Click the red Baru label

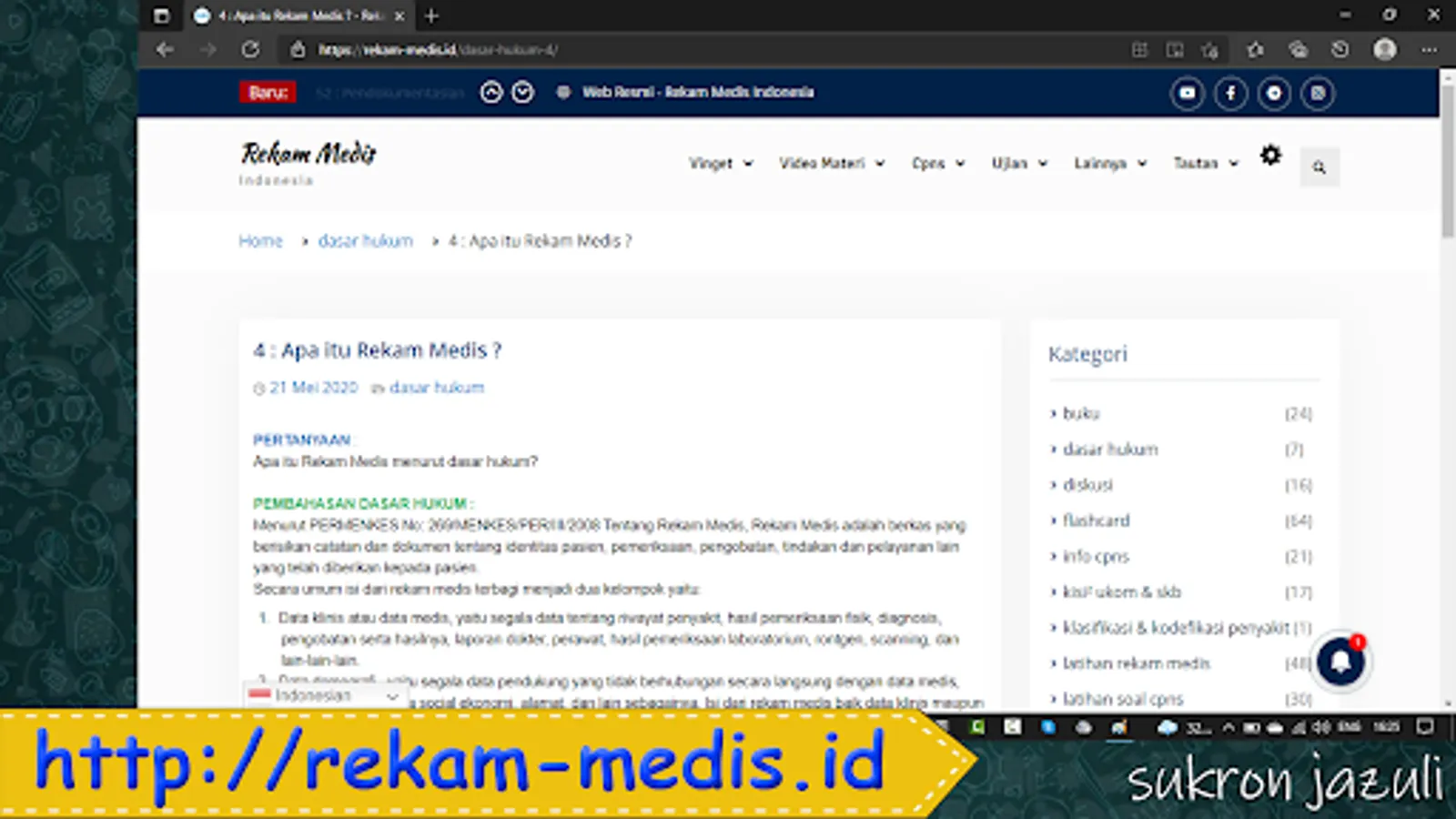tap(268, 92)
